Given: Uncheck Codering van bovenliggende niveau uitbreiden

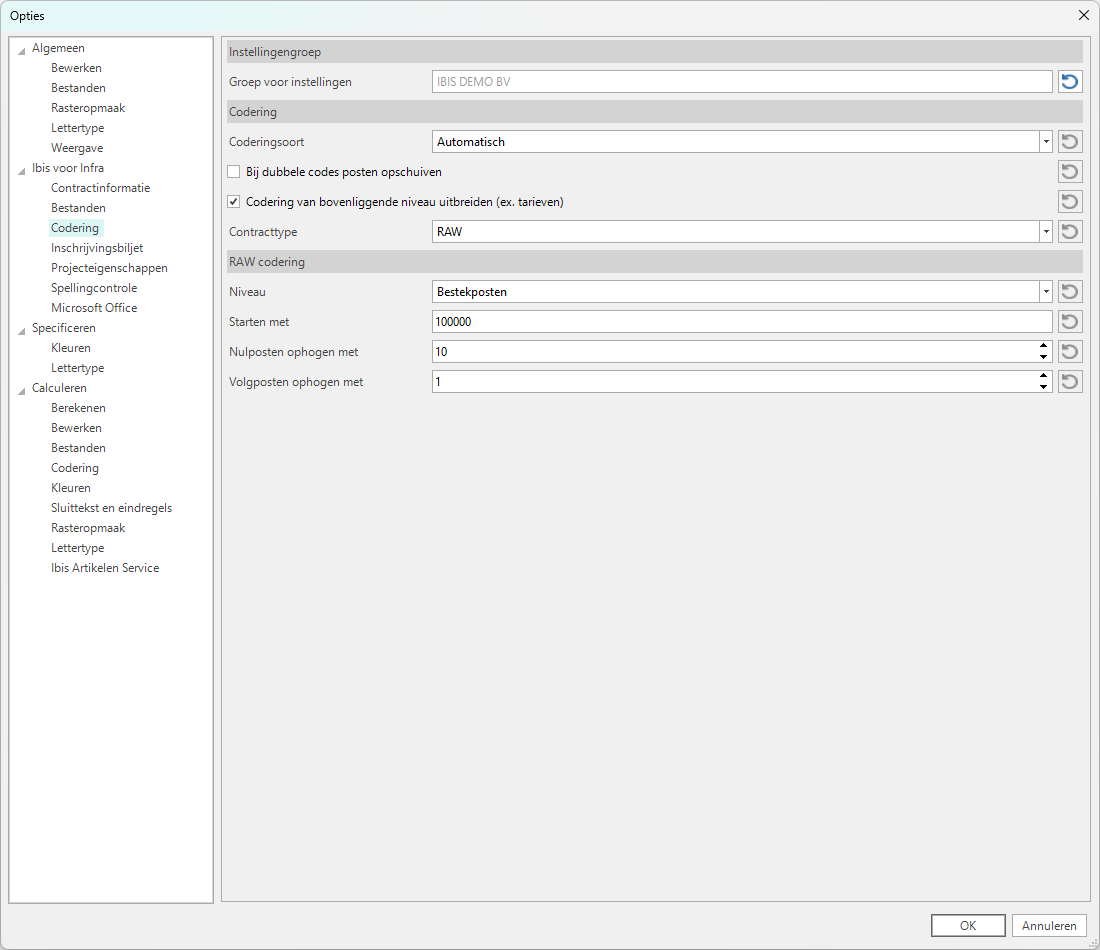Looking at the screenshot, I should pos(234,202).
